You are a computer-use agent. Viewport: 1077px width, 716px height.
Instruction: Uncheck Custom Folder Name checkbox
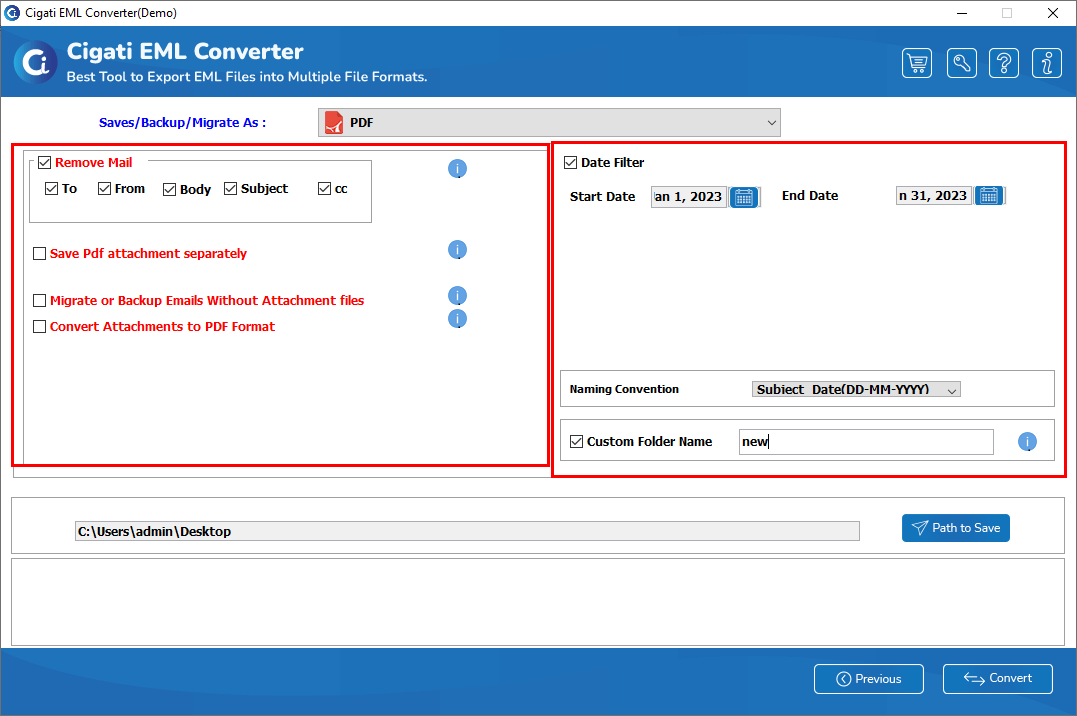(576, 441)
